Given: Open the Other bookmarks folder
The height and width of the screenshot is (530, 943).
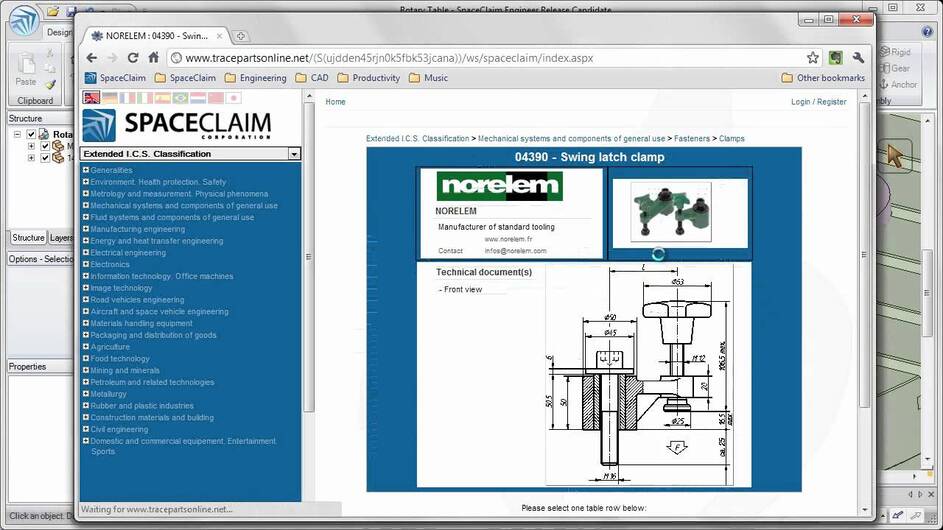Looking at the screenshot, I should tap(823, 78).
